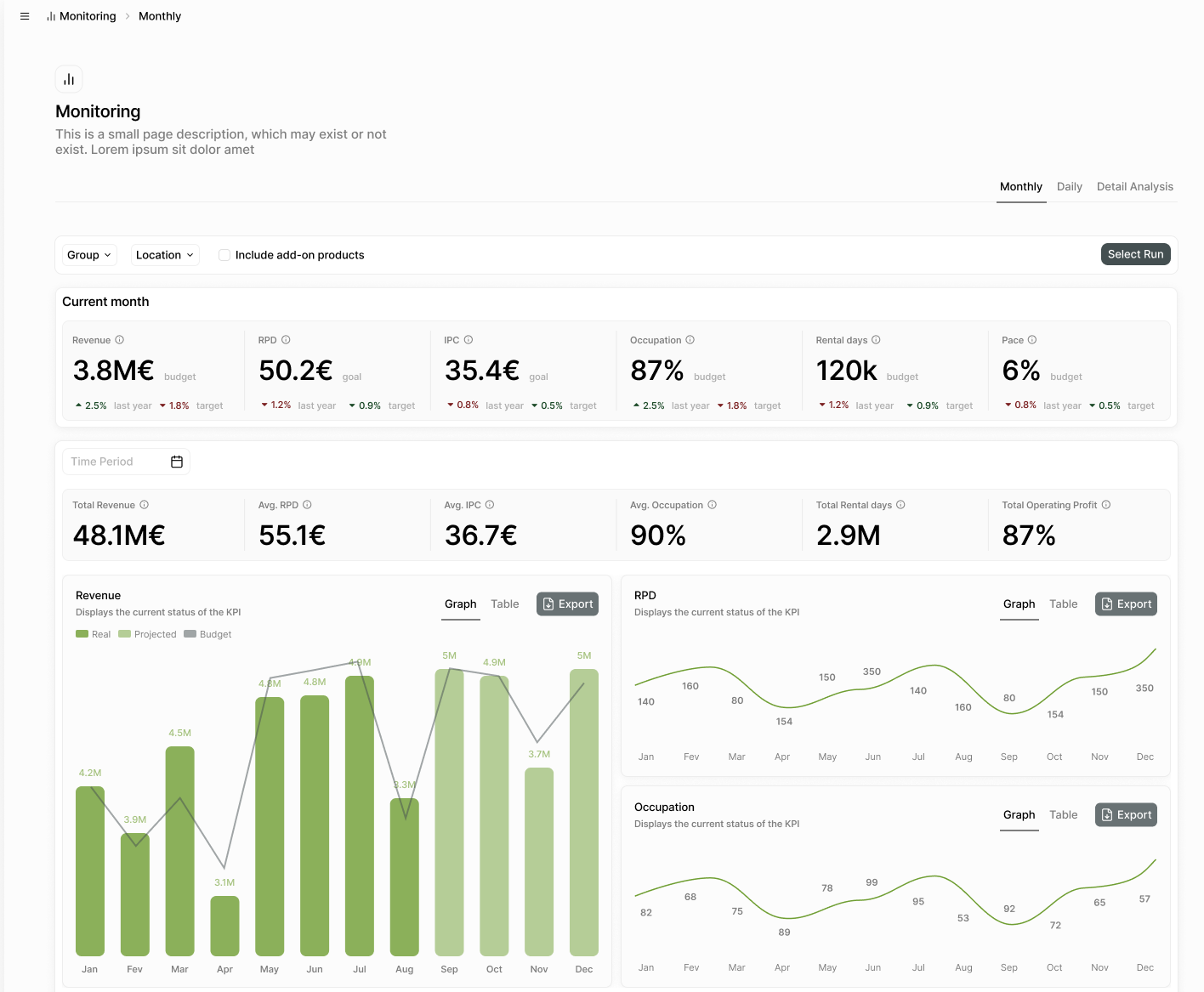Click the info icon beside Total Operating Profit

(1105, 504)
